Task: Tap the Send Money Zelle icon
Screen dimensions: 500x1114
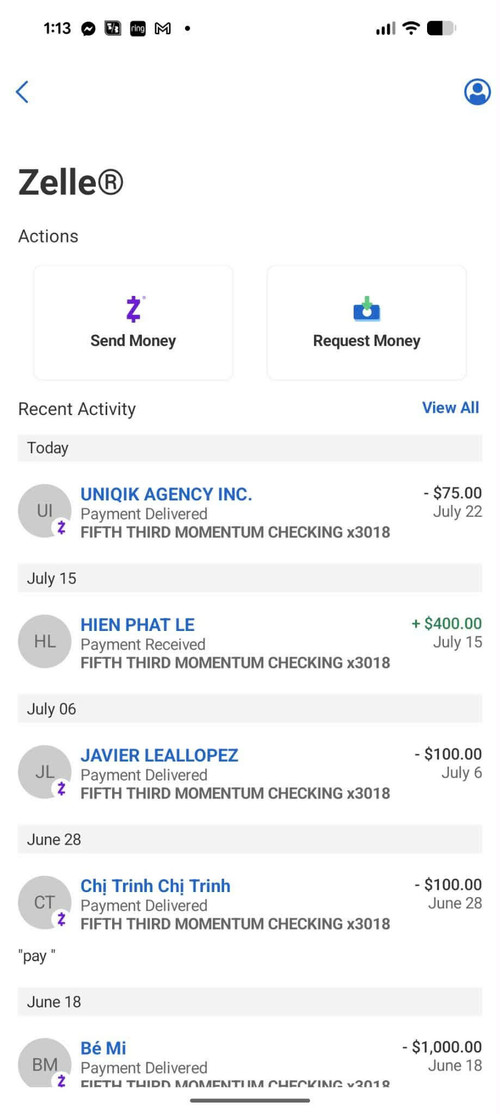Action: coord(133,310)
